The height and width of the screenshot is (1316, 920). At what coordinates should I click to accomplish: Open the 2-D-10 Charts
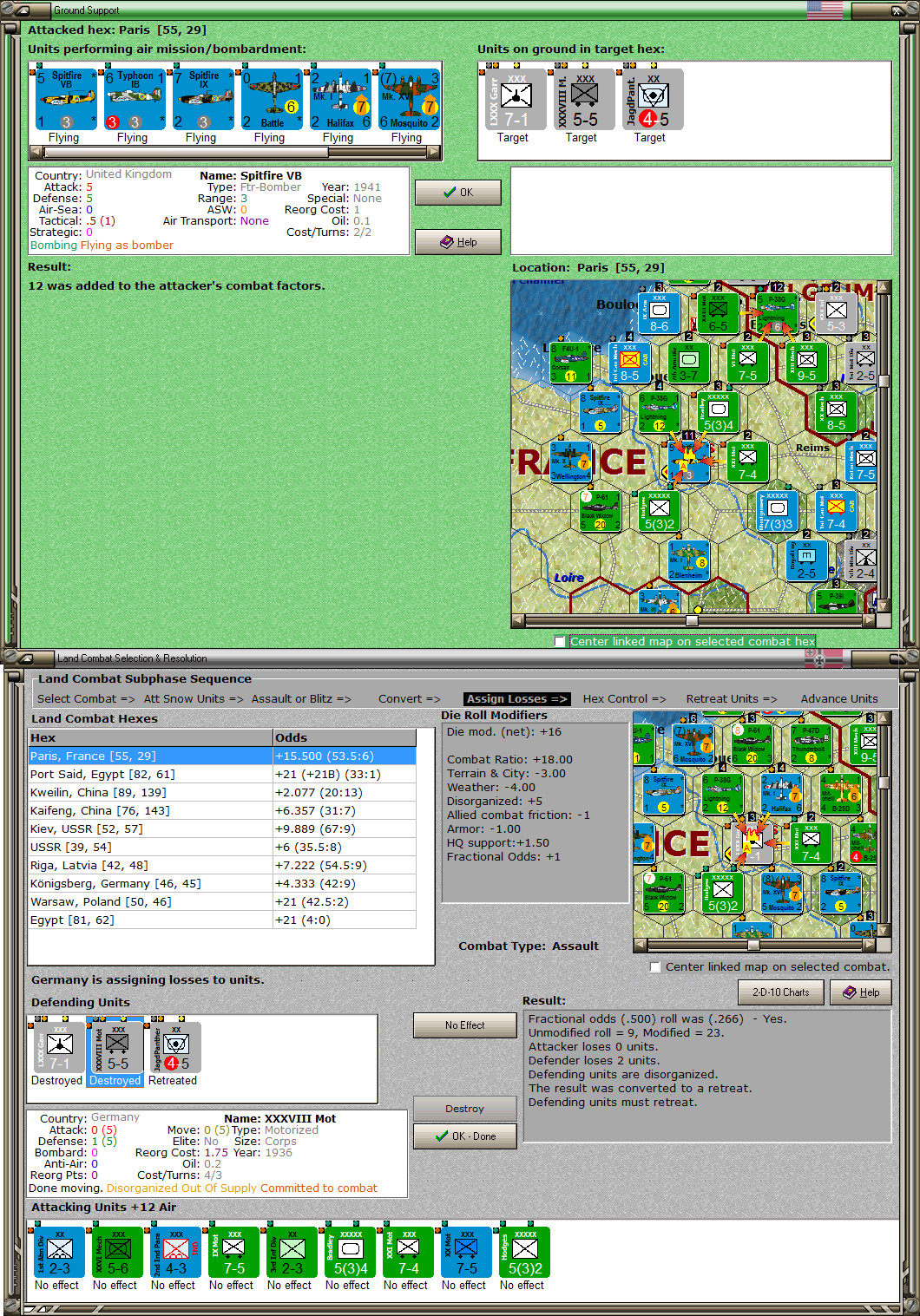click(x=781, y=992)
